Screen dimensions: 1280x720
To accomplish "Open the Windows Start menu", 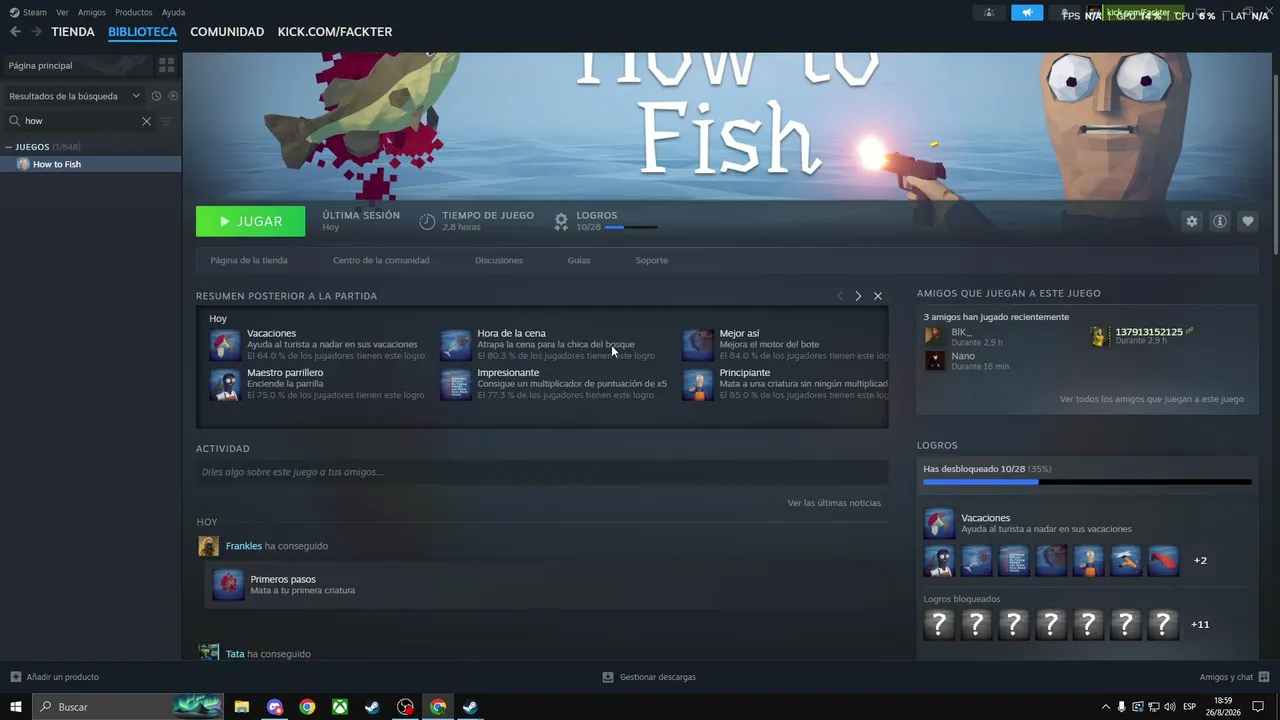I will 16,707.
